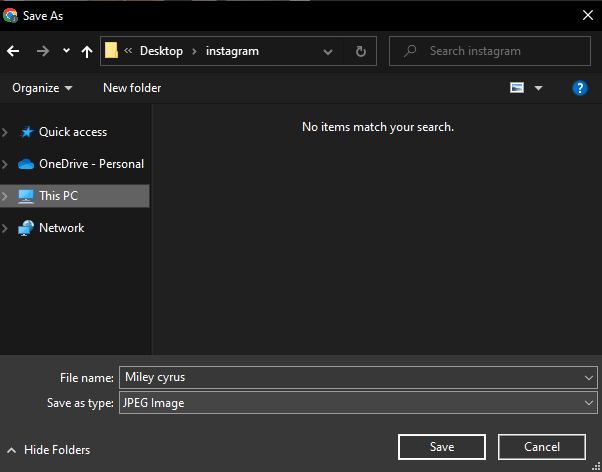Image resolution: width=602 pixels, height=472 pixels.
Task: Expand the OneDrive - Personal node
Action: (x=5, y=164)
